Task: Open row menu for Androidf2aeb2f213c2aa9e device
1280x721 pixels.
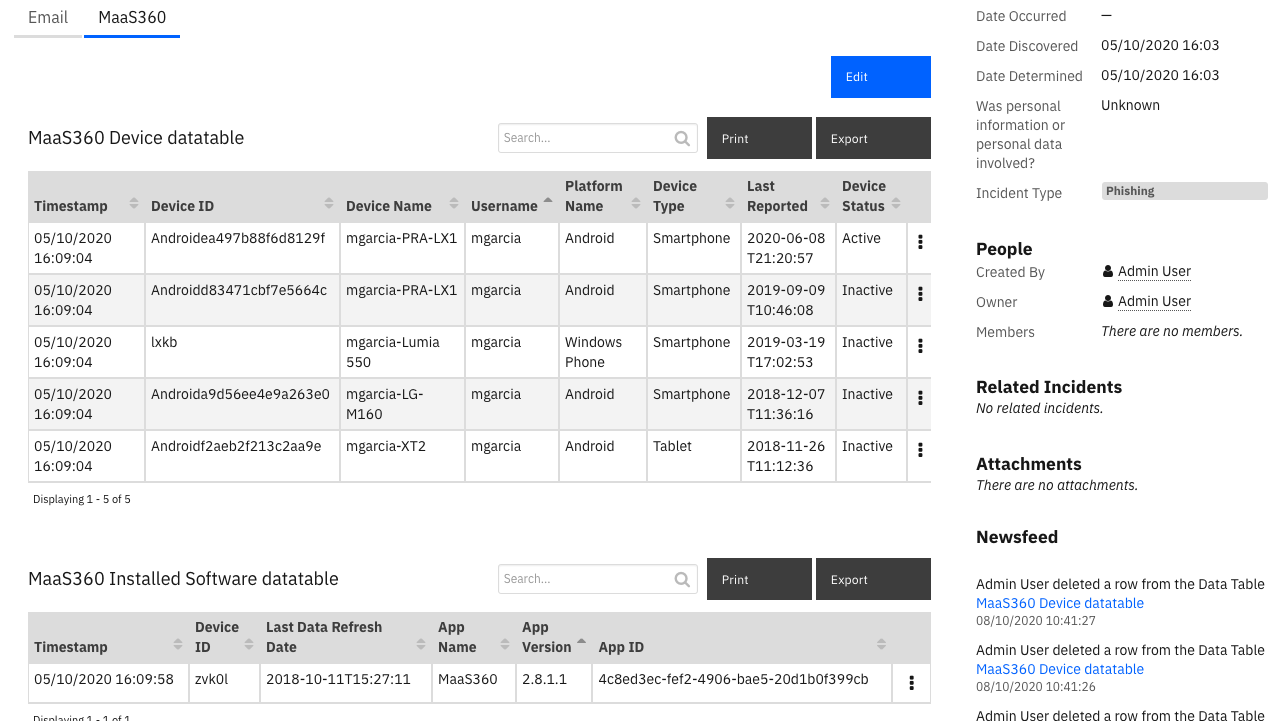Action: point(920,450)
